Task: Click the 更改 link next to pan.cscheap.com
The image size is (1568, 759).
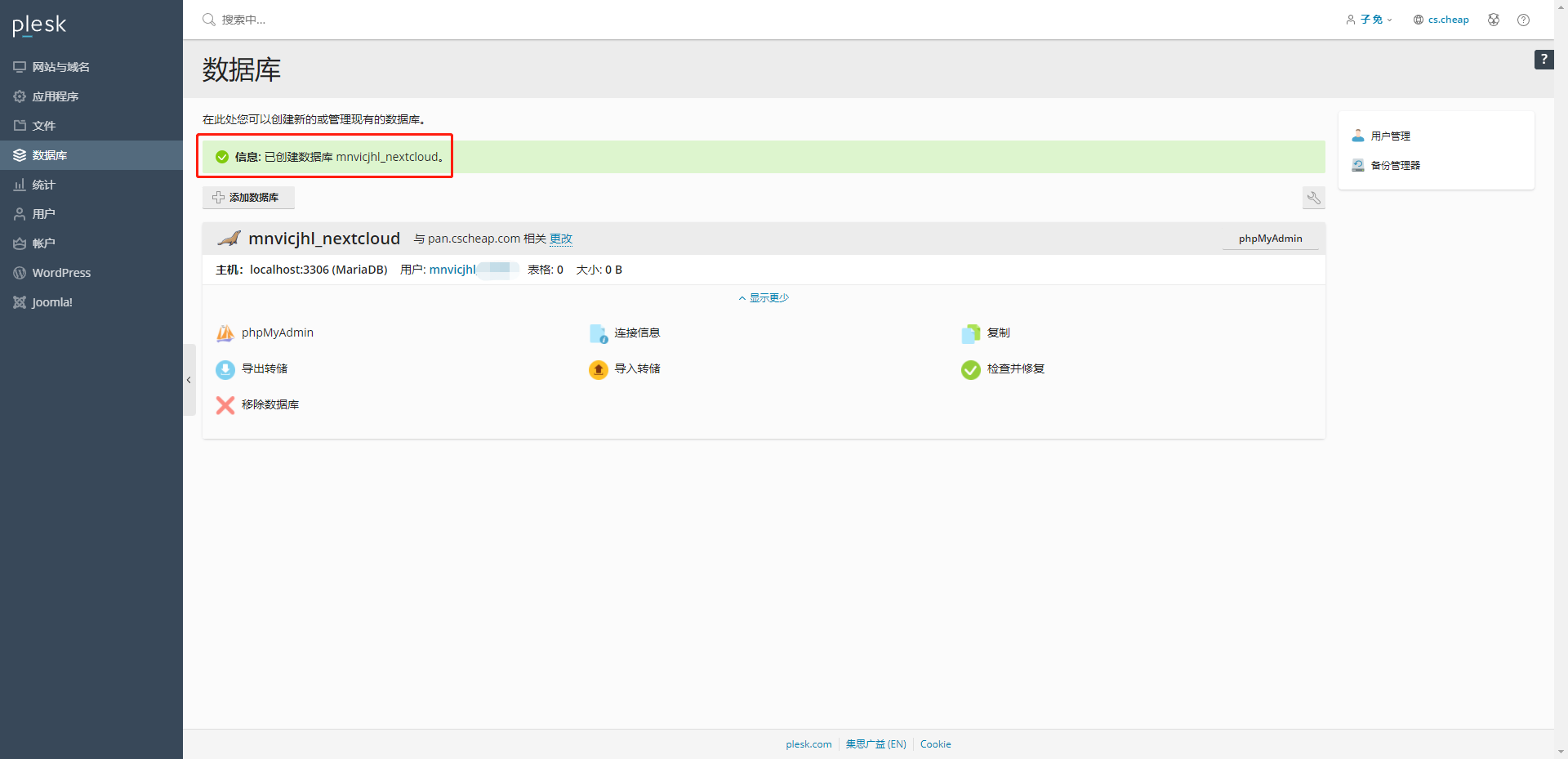Action: coord(561,239)
